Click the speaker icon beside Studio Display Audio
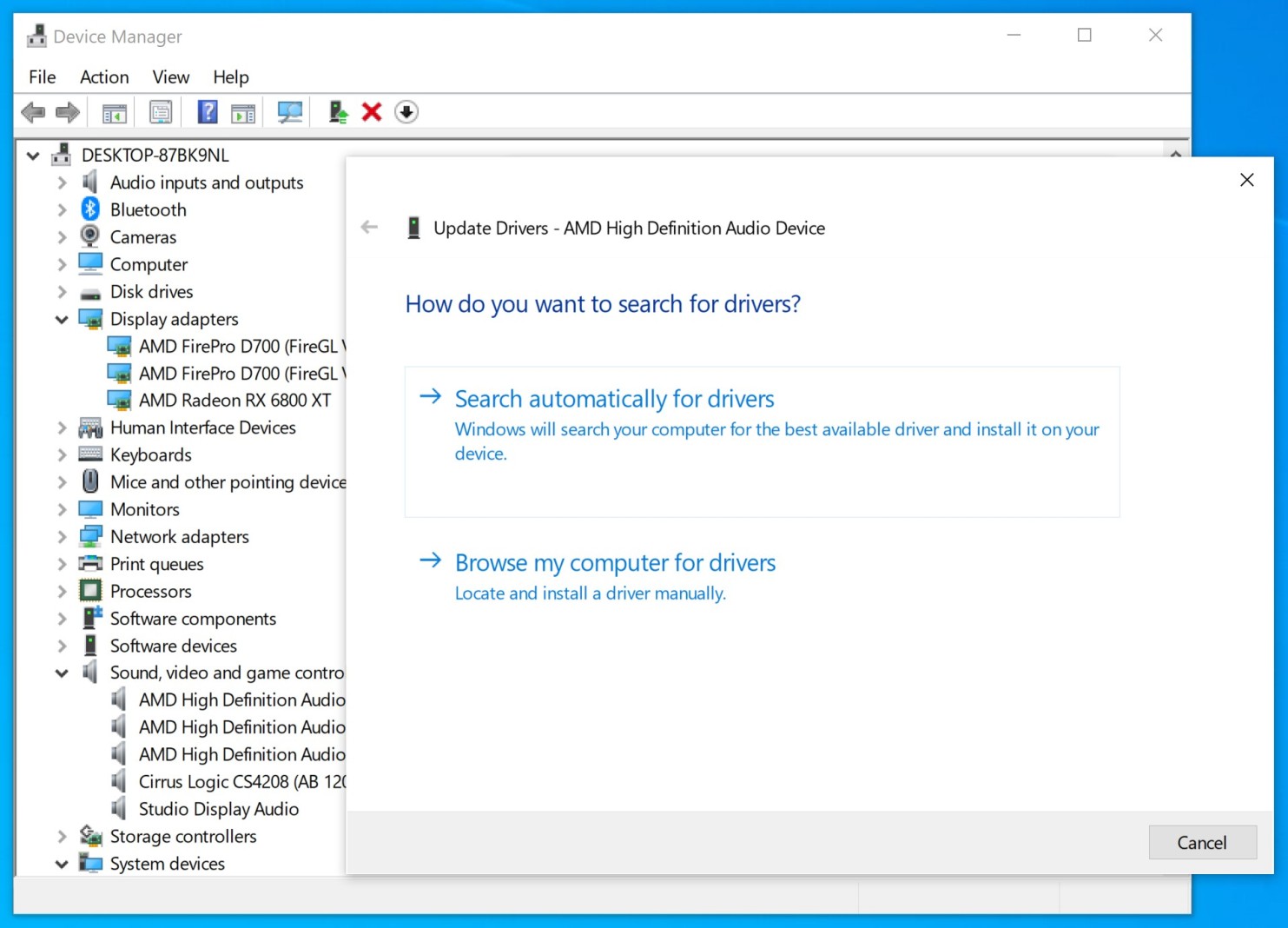This screenshot has width=1288, height=928. [119, 809]
